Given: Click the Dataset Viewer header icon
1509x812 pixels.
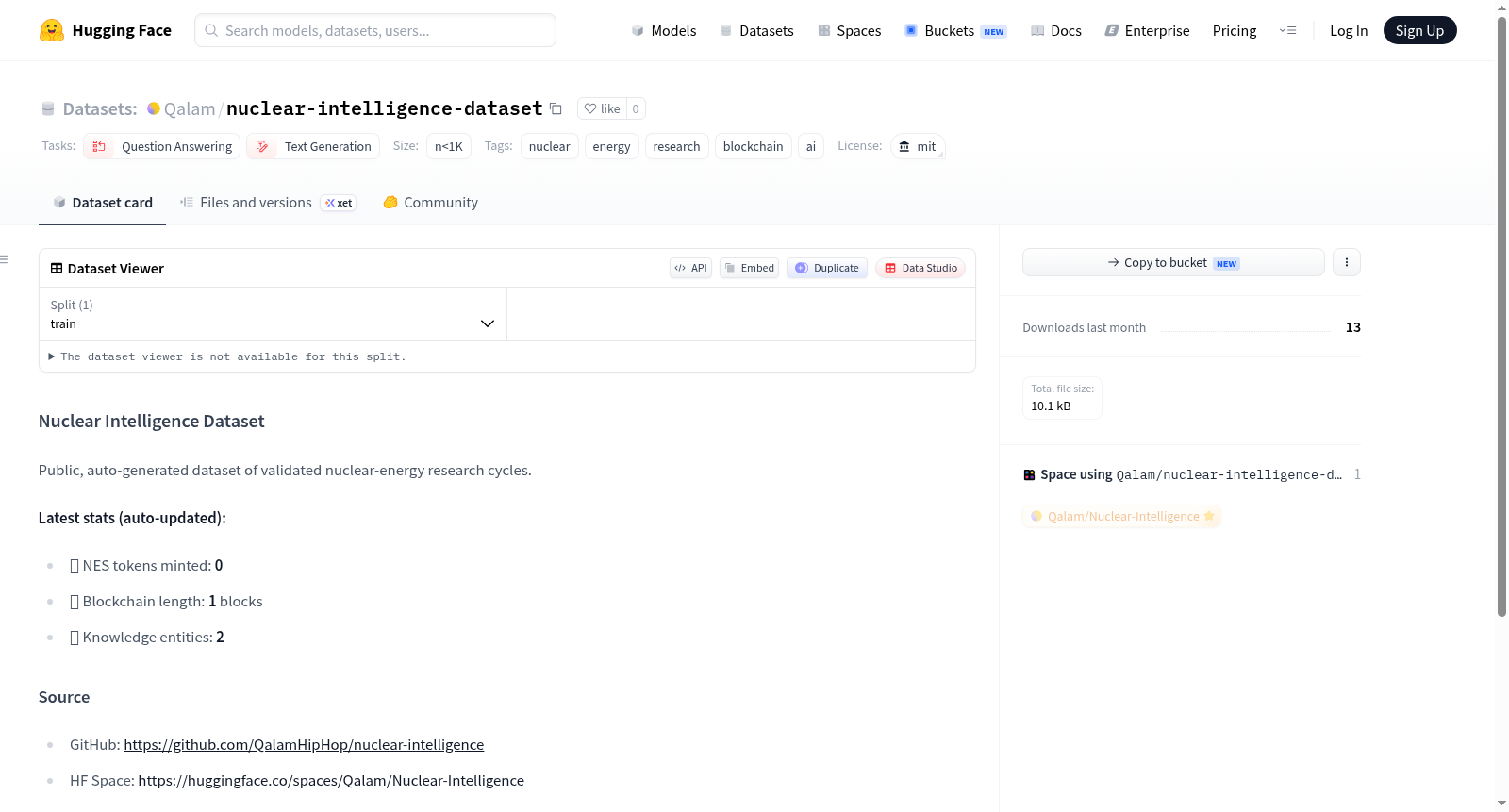Looking at the screenshot, I should pyautogui.click(x=57, y=268).
